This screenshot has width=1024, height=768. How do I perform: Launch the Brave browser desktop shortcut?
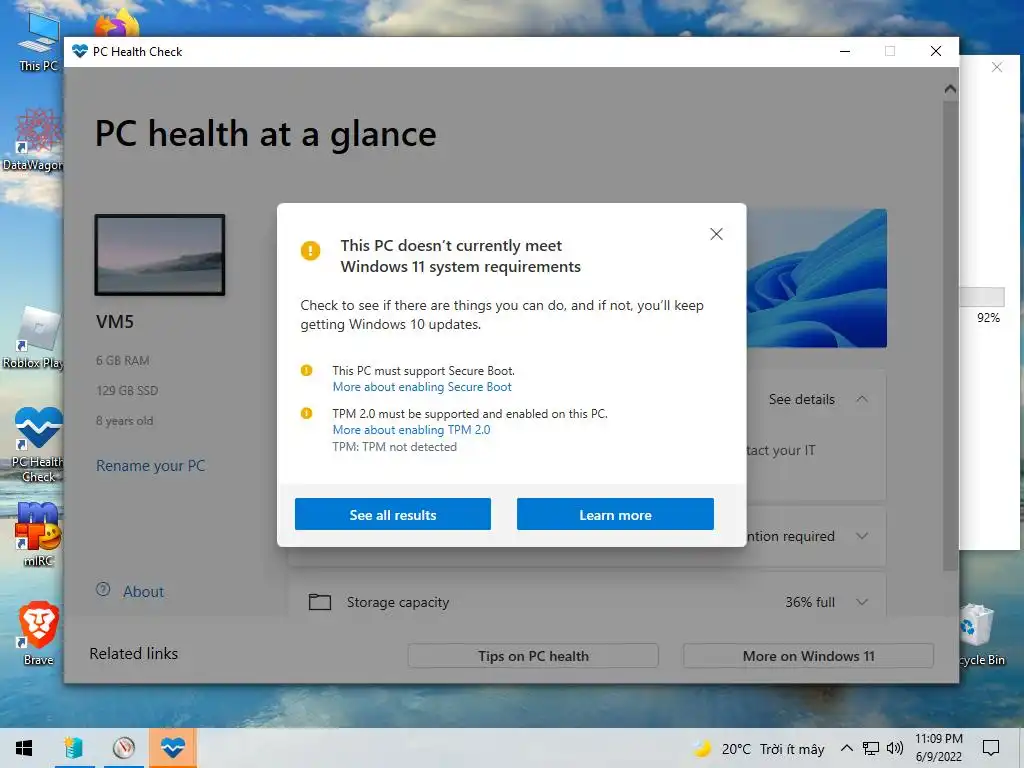[x=38, y=632]
